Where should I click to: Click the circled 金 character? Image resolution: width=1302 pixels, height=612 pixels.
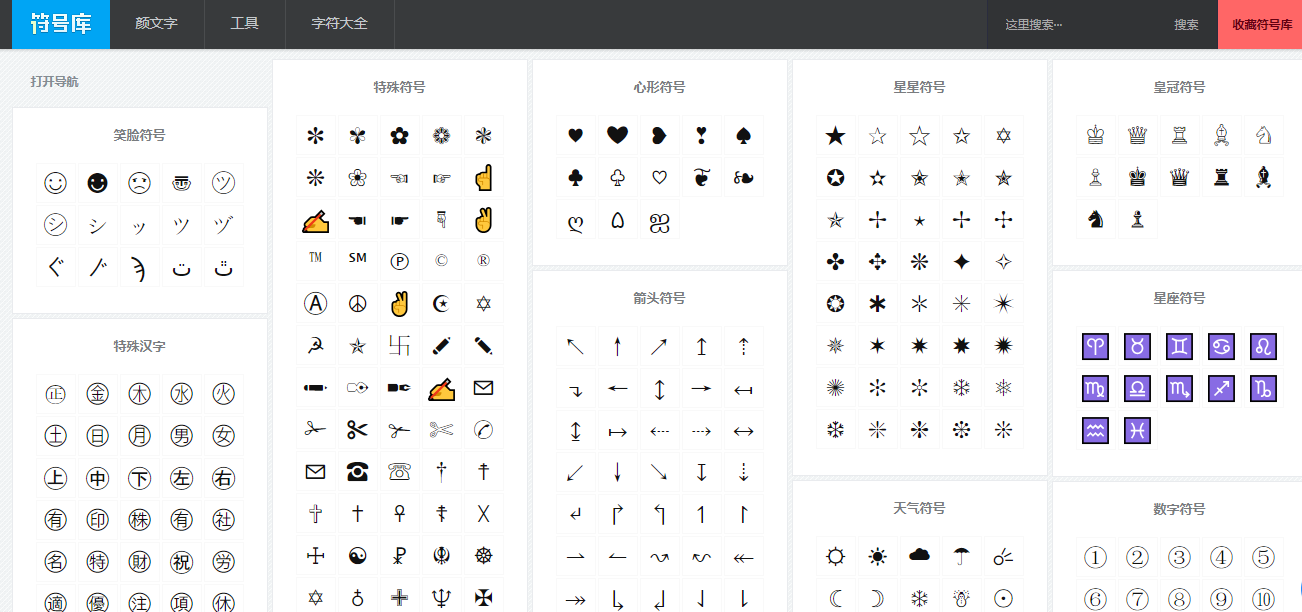pyautogui.click(x=97, y=394)
